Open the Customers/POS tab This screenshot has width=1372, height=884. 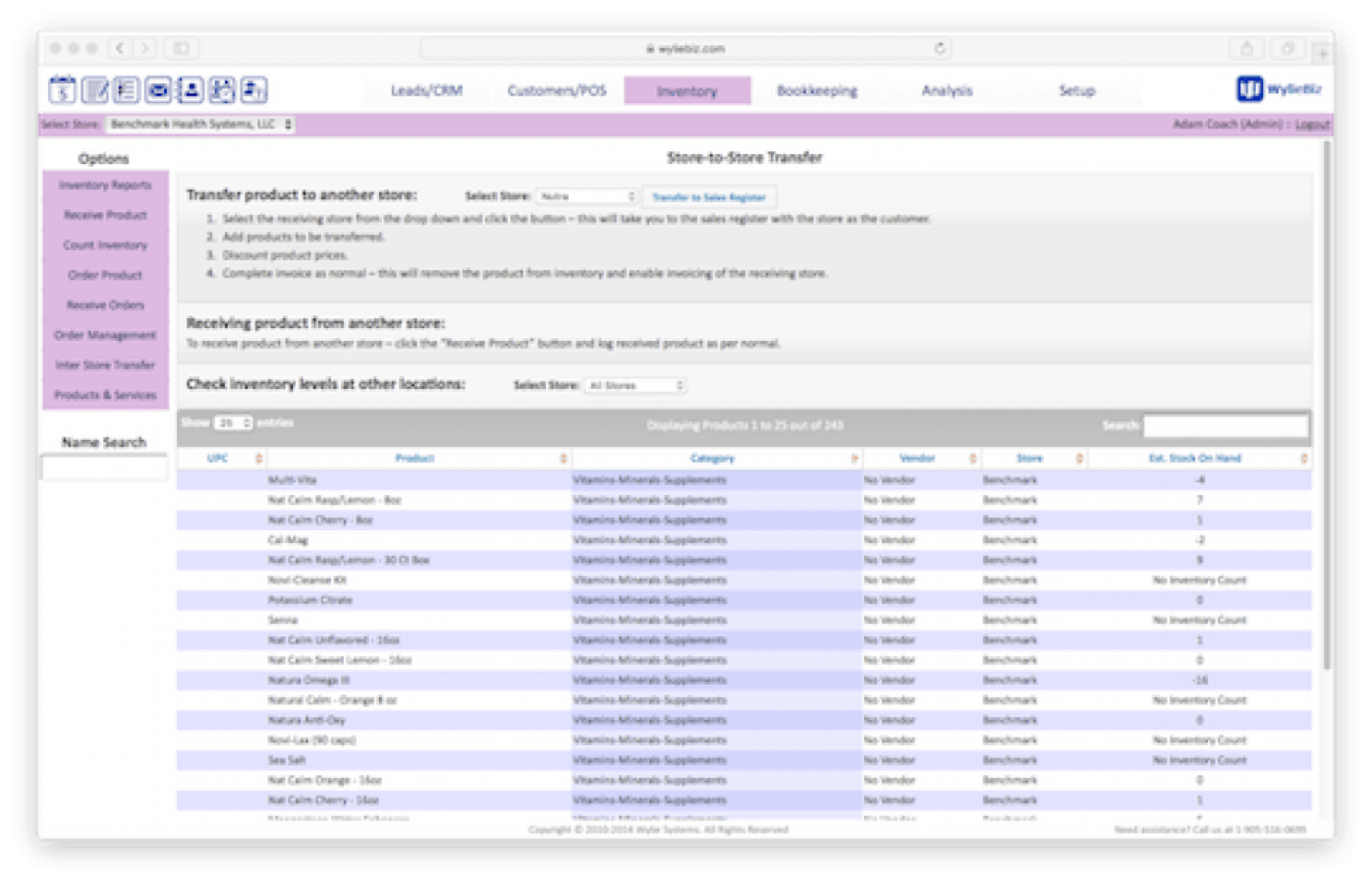[557, 91]
